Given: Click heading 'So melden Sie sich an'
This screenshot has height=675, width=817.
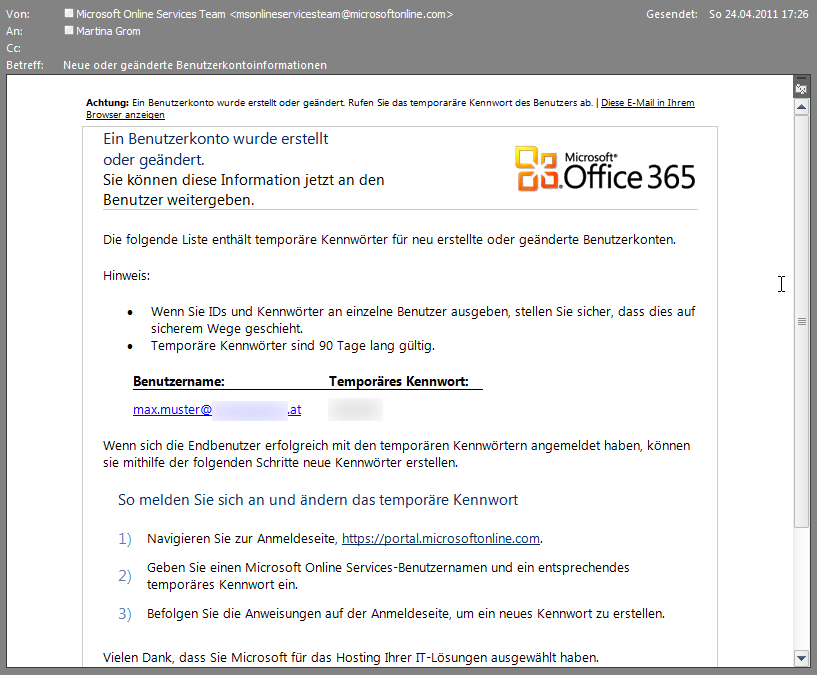Looking at the screenshot, I should pyautogui.click(x=318, y=500).
